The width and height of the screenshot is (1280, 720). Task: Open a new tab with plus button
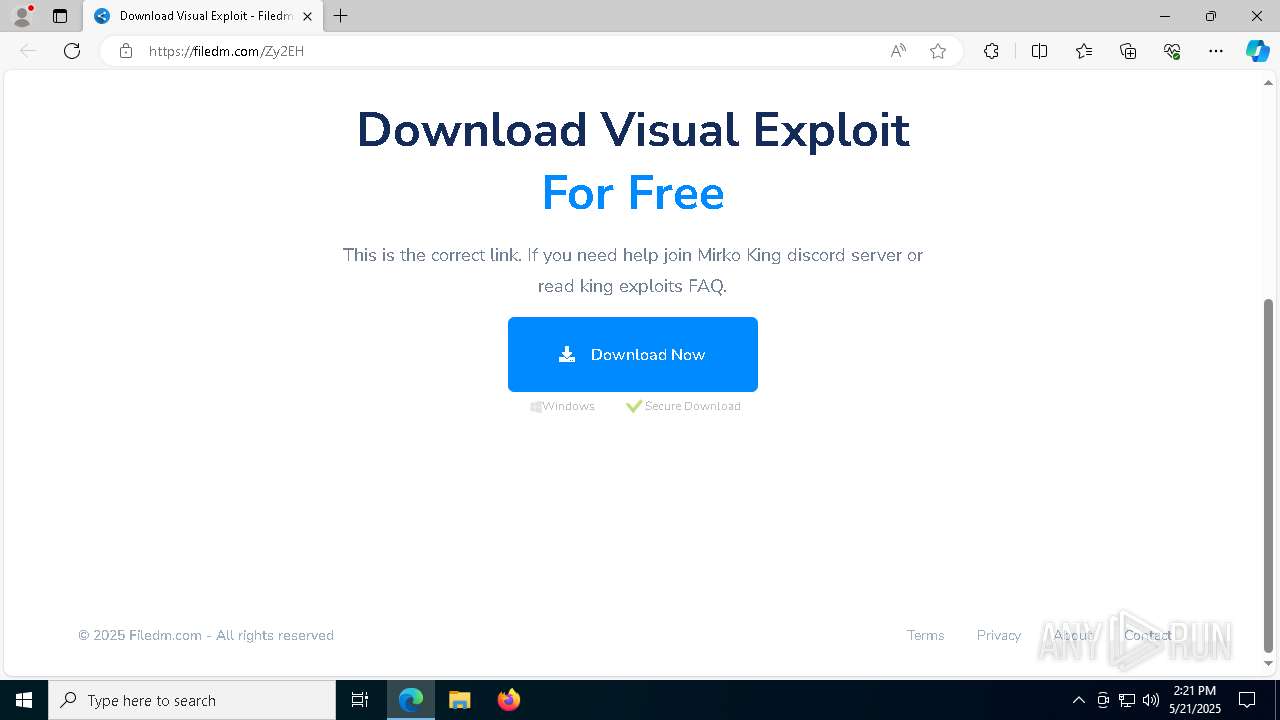click(341, 16)
